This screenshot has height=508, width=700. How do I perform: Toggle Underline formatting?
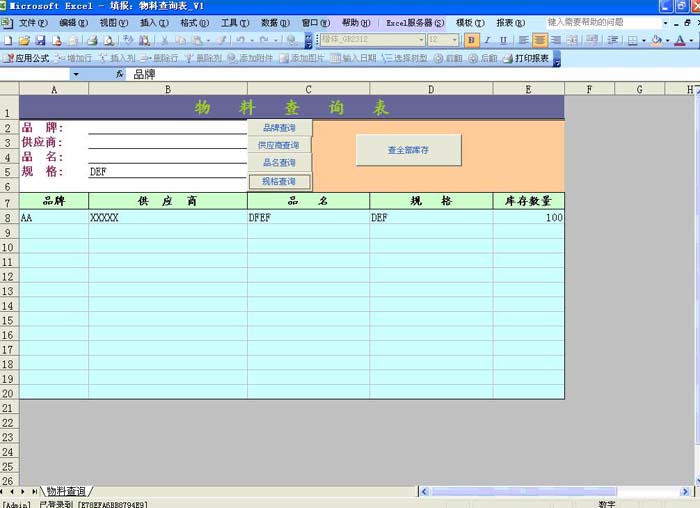coord(502,40)
